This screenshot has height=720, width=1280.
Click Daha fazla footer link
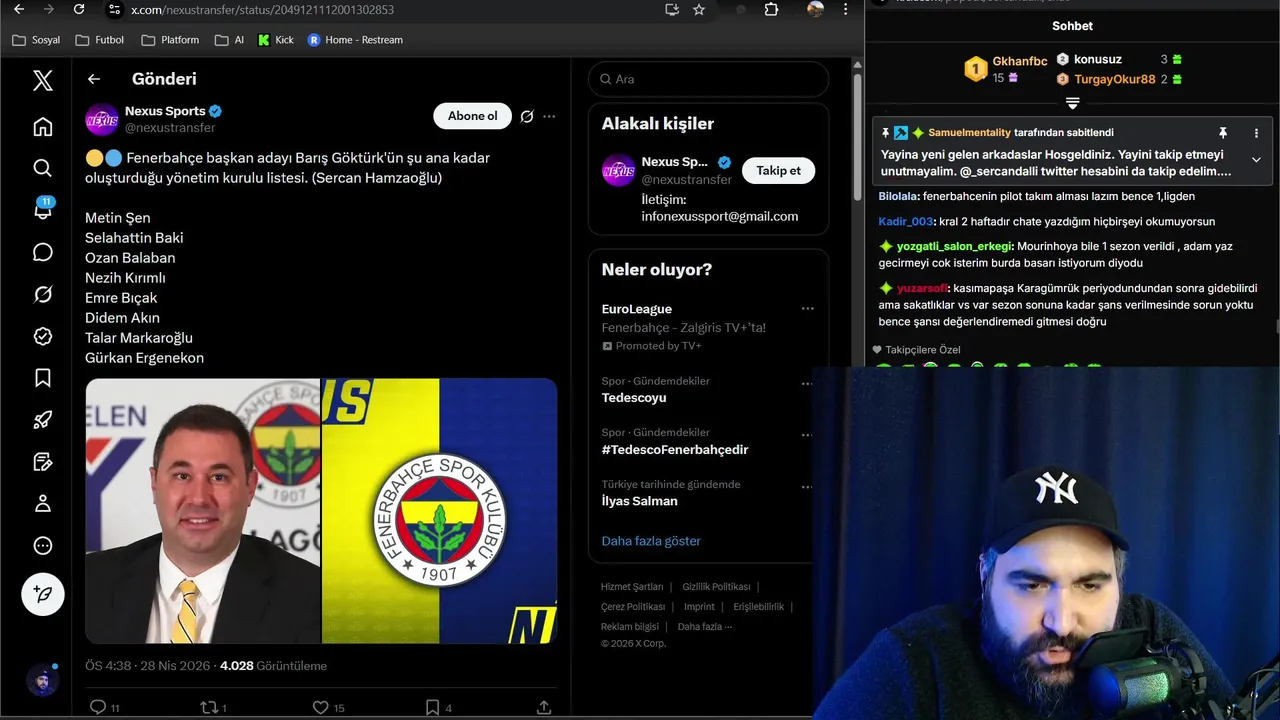point(705,627)
